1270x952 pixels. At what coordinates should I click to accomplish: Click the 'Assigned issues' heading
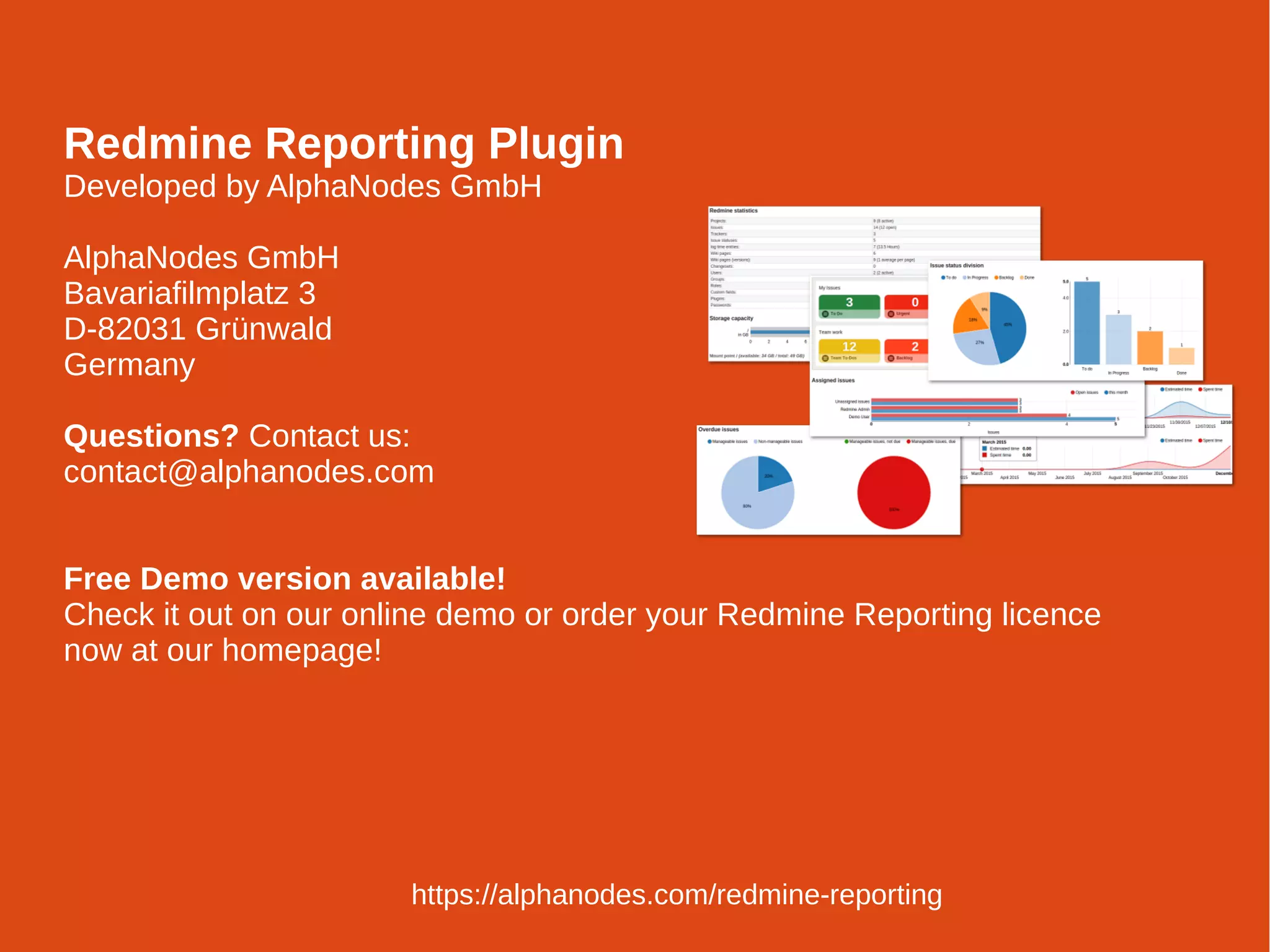(x=833, y=380)
